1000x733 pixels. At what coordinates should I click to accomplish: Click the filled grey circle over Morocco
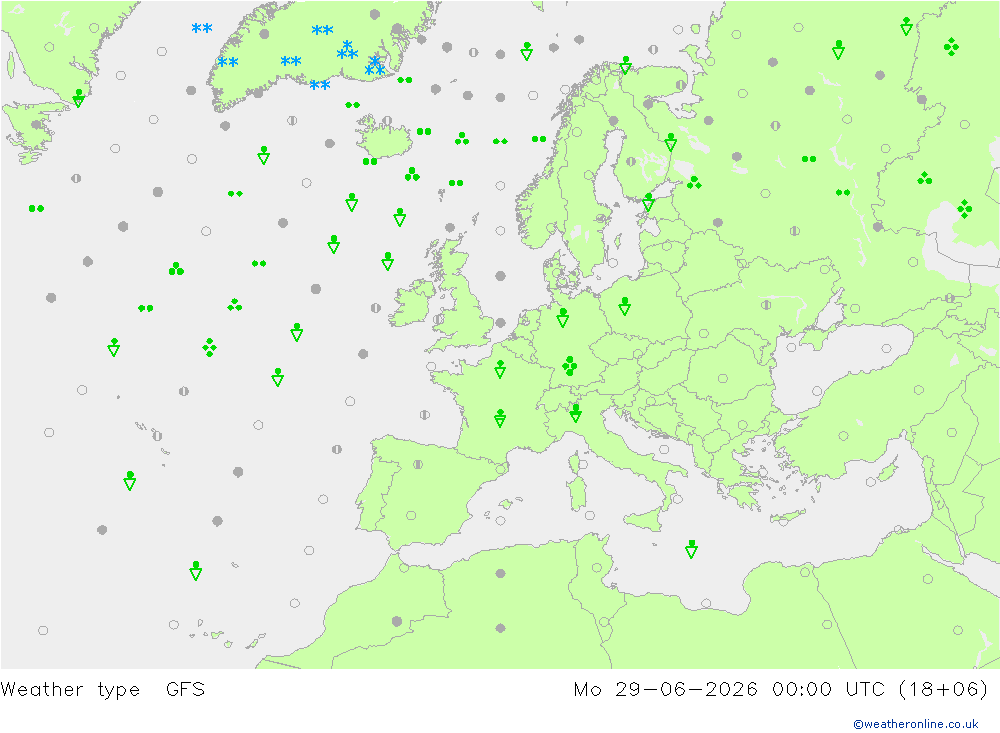click(x=397, y=621)
